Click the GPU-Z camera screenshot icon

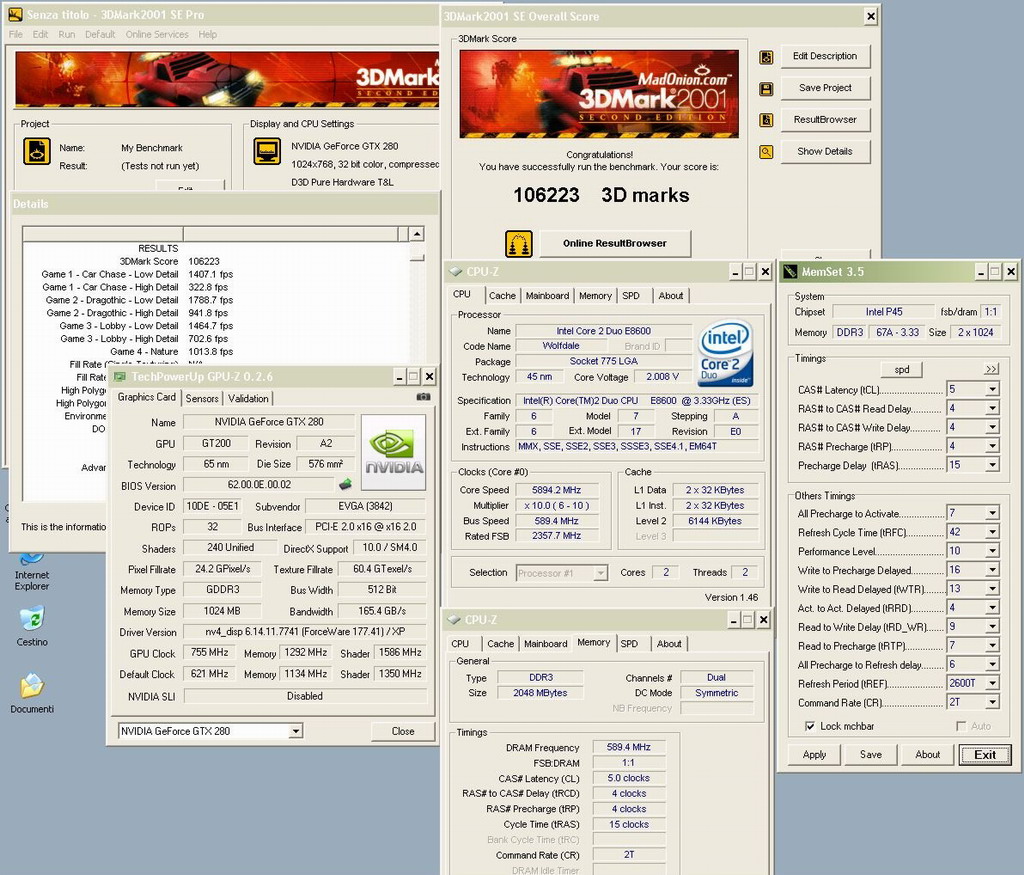point(423,396)
